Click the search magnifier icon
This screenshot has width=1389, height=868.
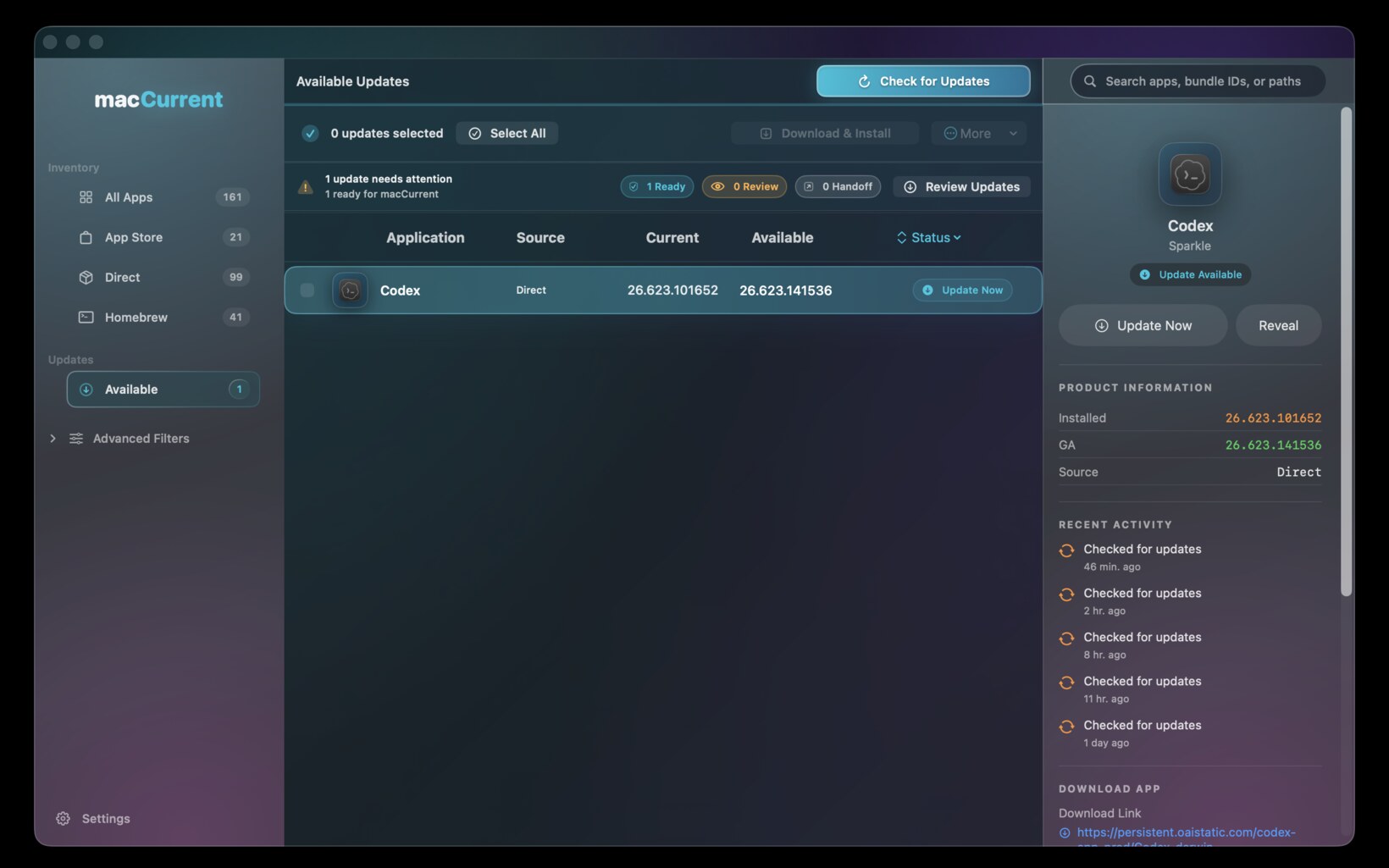(1090, 81)
